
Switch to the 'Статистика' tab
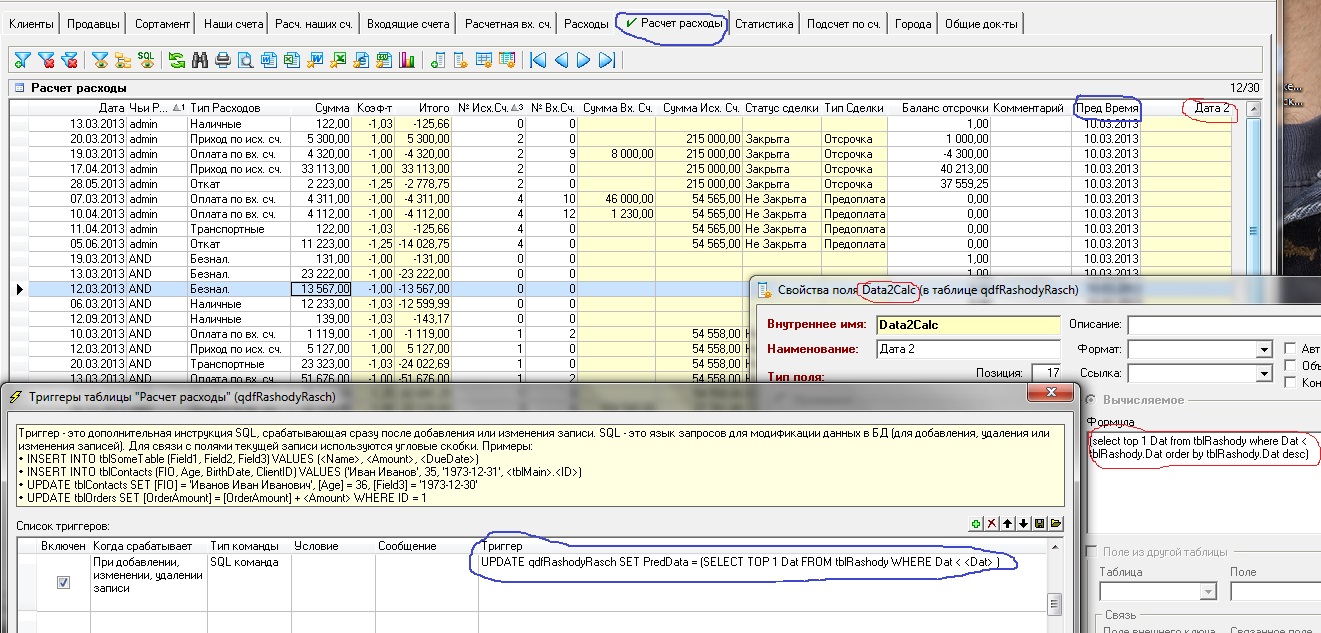[x=764, y=23]
